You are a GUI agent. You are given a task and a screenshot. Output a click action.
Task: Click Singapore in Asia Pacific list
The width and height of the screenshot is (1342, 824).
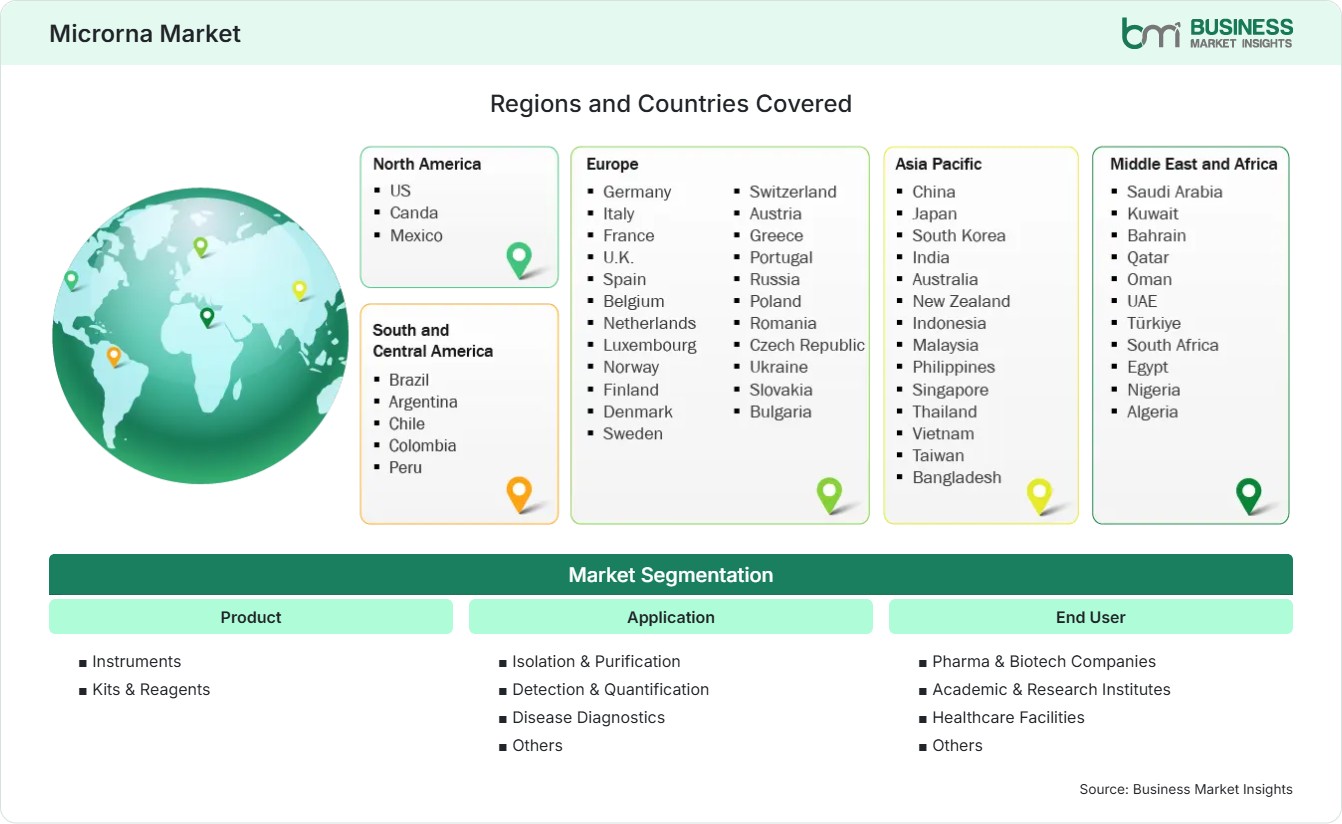(950, 389)
